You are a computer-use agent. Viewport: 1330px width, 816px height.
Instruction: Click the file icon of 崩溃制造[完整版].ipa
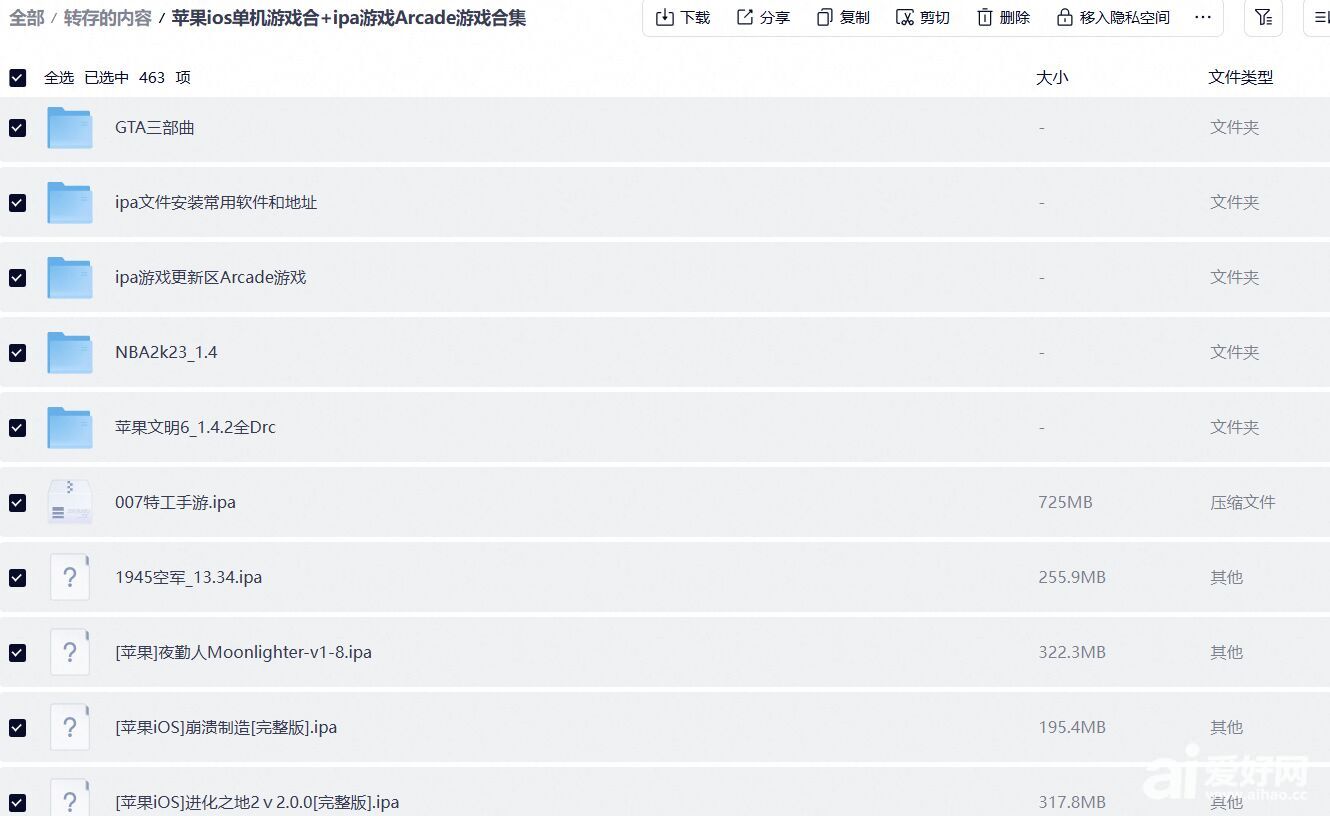click(70, 727)
